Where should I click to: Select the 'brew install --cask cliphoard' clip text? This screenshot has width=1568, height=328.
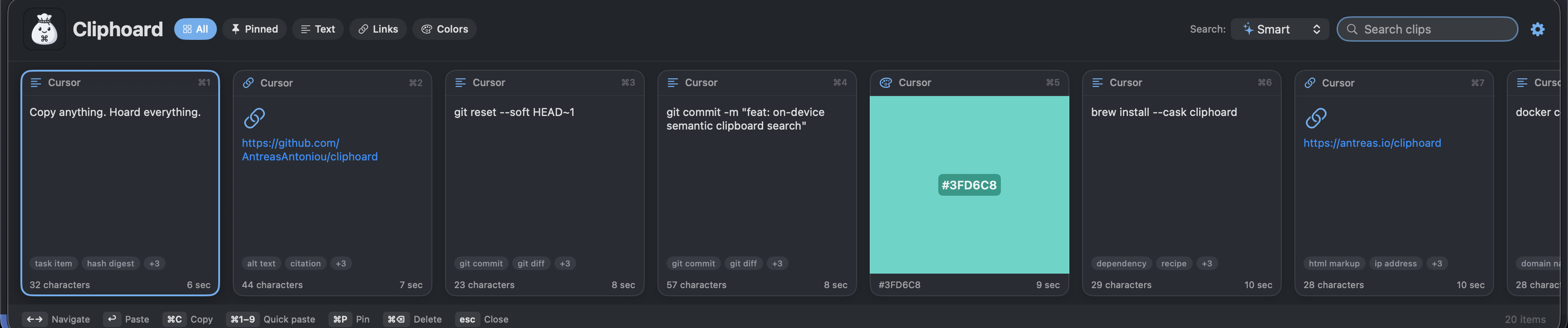(1164, 112)
